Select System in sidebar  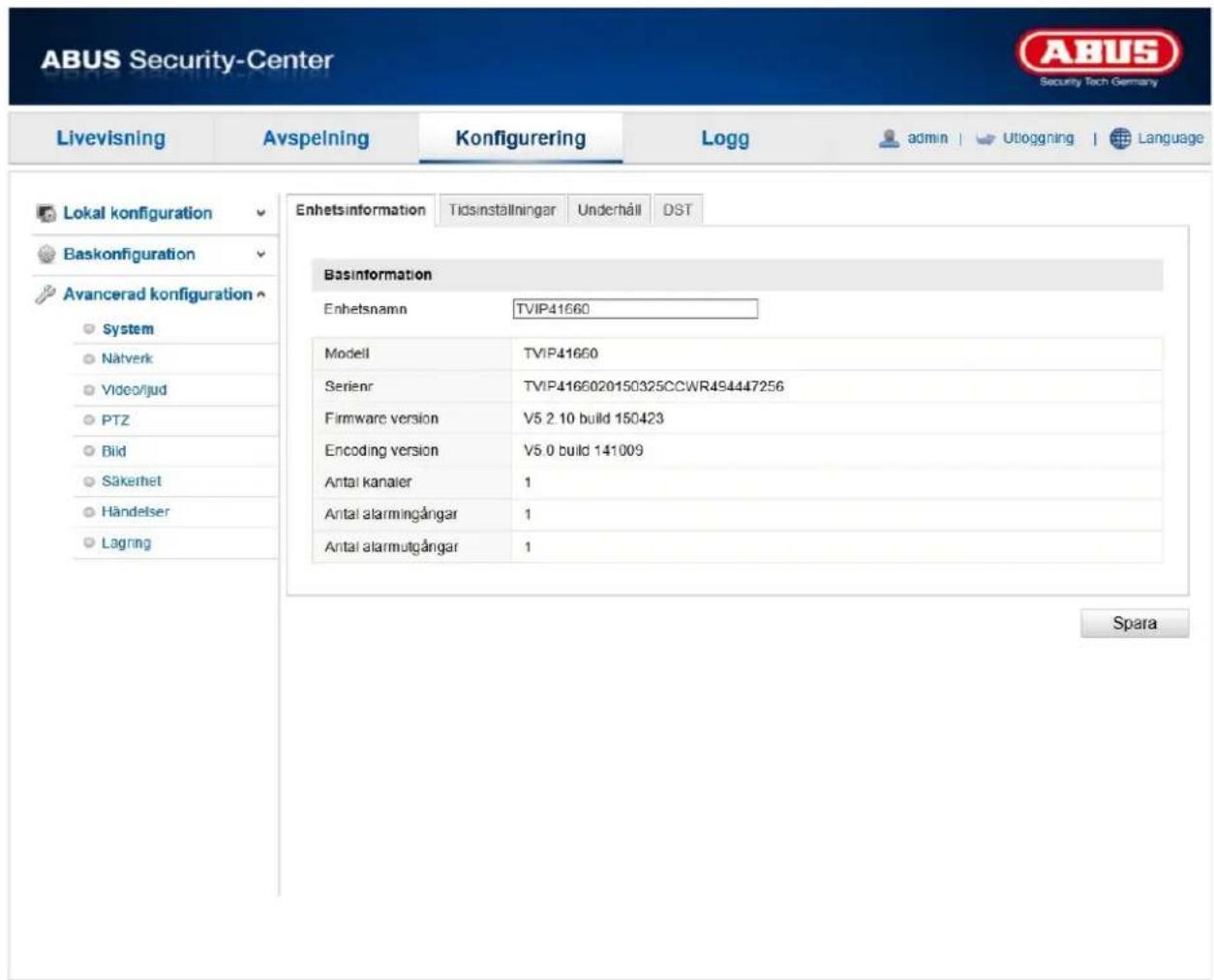point(128,329)
